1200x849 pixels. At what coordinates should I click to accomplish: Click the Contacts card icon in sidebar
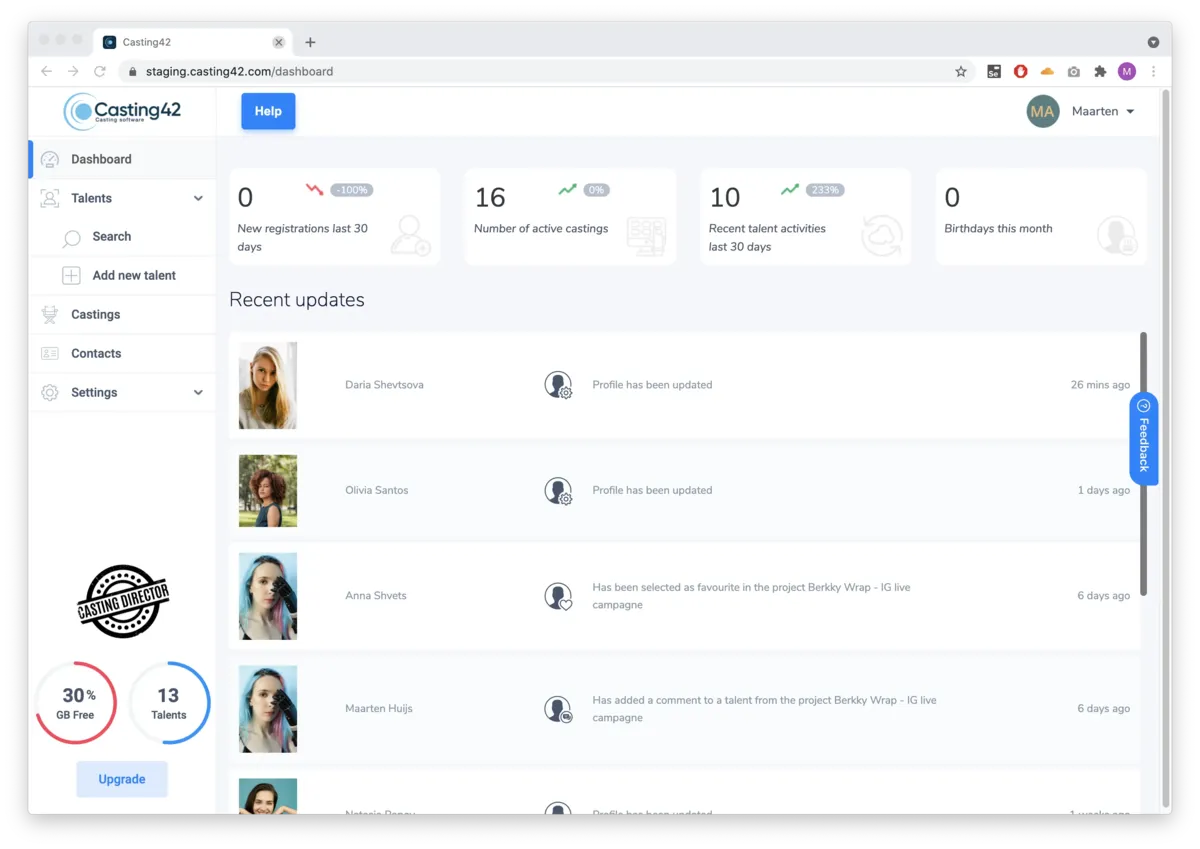point(50,354)
